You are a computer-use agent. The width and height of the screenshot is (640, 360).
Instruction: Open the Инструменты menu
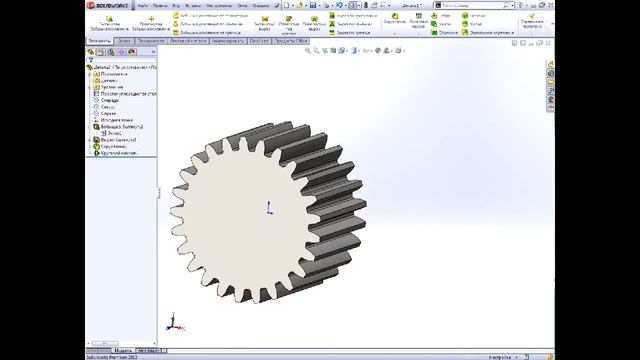click(x=220, y=6)
